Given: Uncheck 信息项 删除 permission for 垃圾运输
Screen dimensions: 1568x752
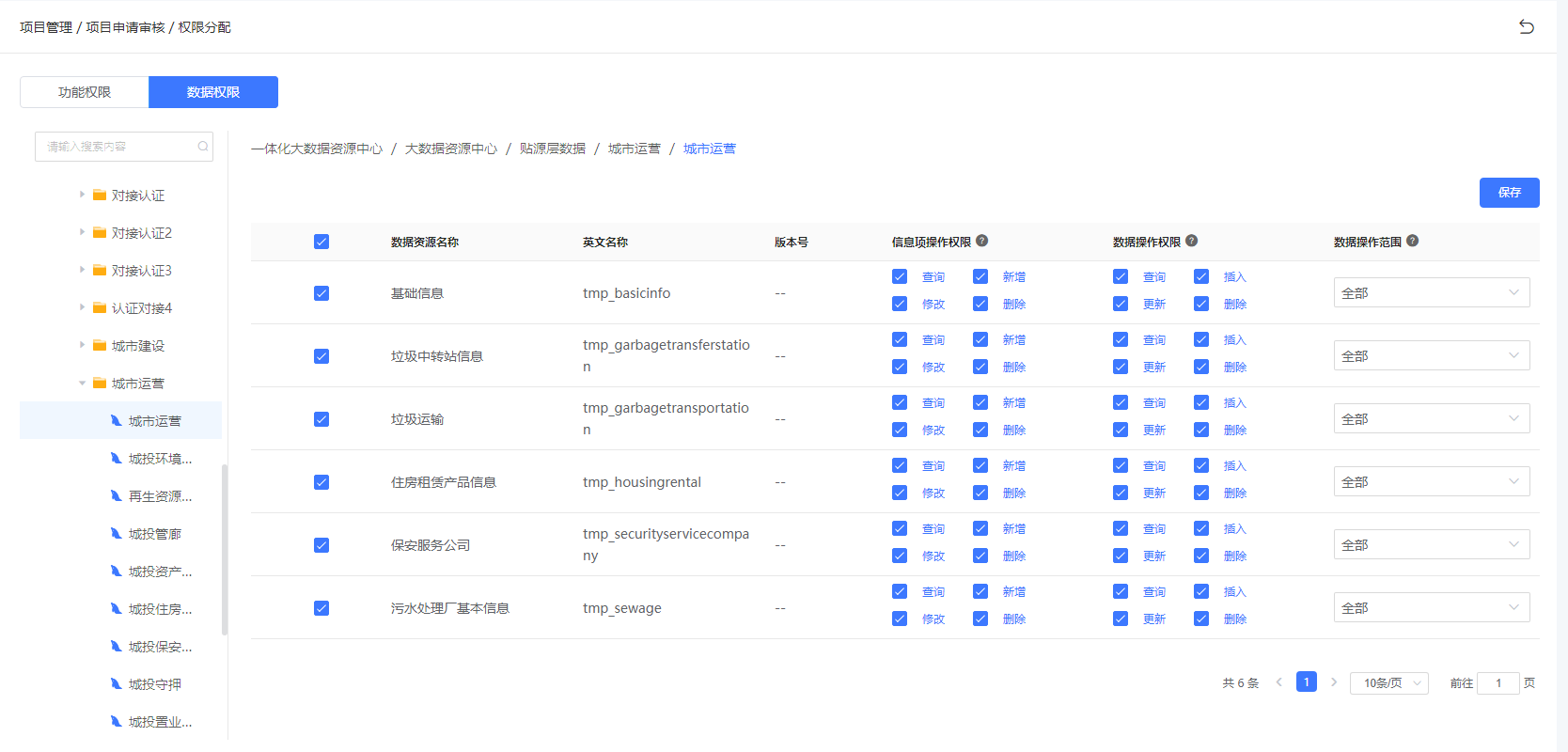Looking at the screenshot, I should [980, 430].
